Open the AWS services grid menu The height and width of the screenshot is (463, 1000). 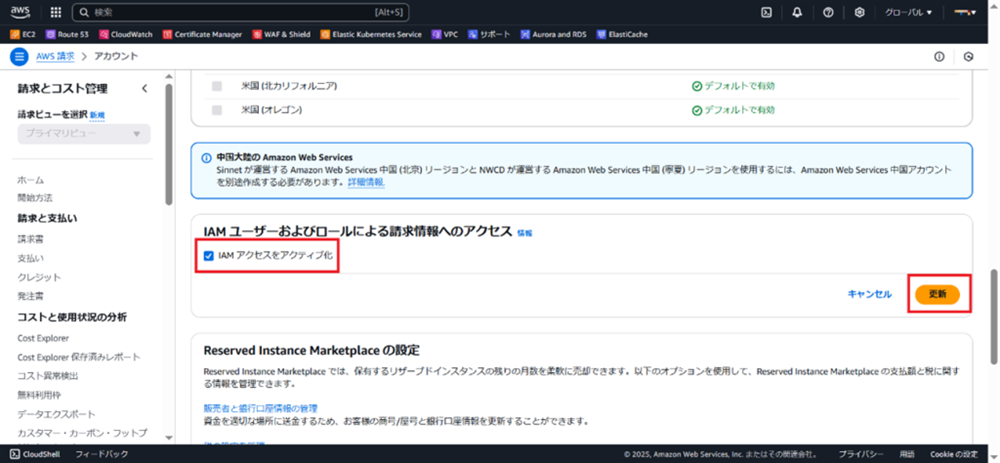click(54, 13)
